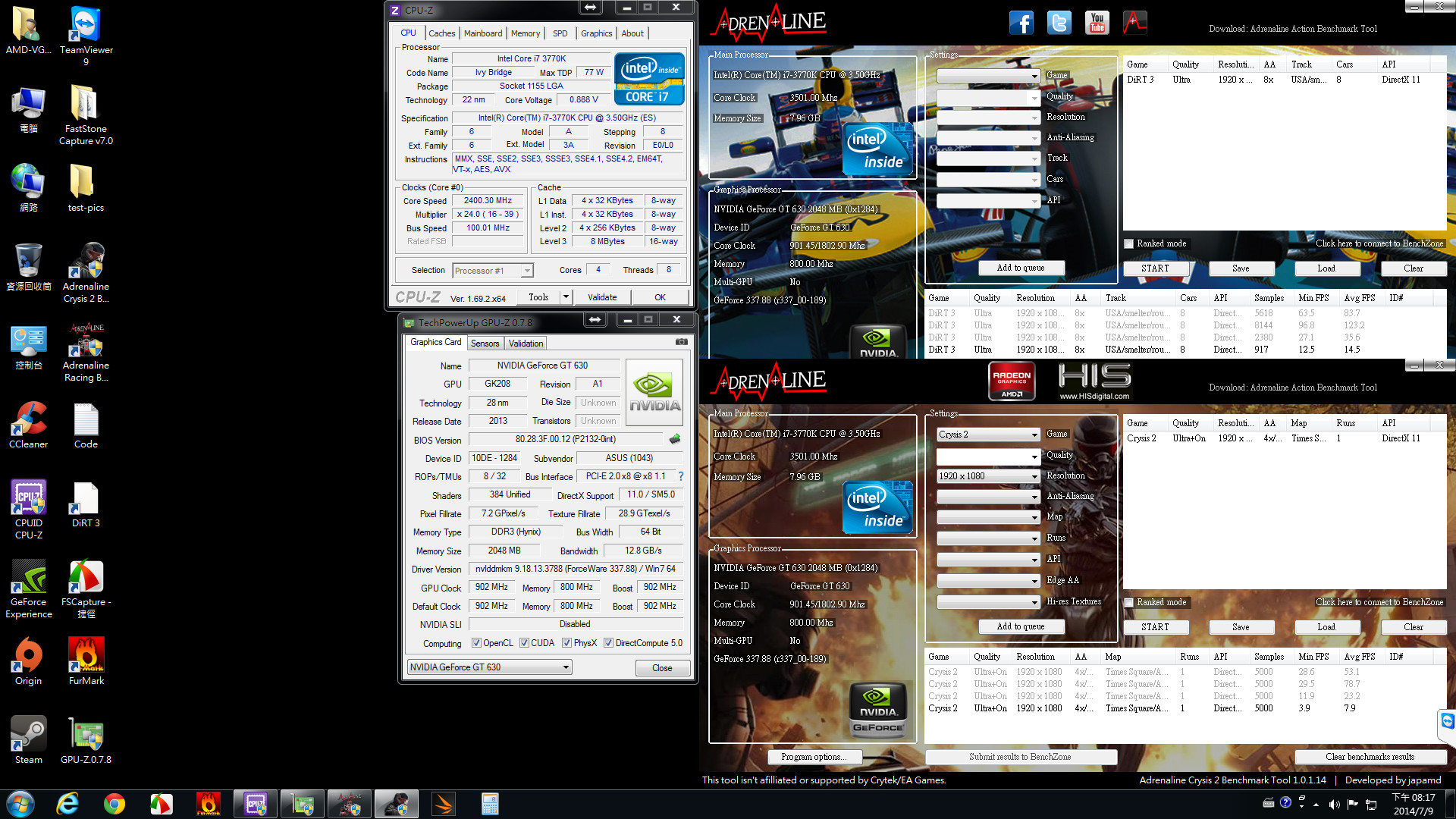Click Submit results to BenchZone button
The height and width of the screenshot is (819, 1456).
1020,757
